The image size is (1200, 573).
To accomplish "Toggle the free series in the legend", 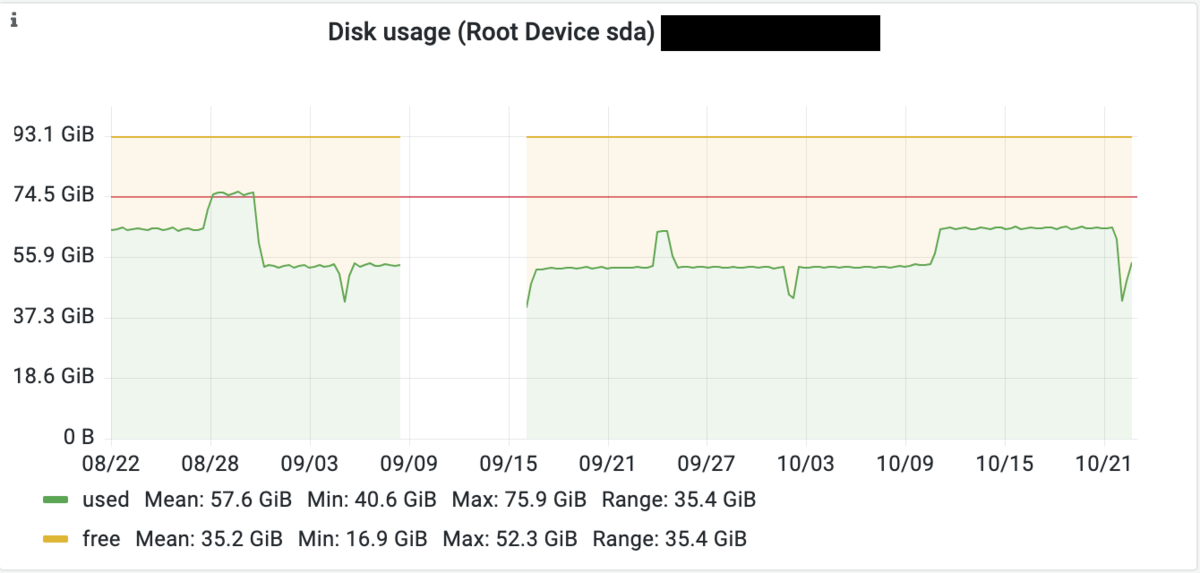I will click(101, 539).
